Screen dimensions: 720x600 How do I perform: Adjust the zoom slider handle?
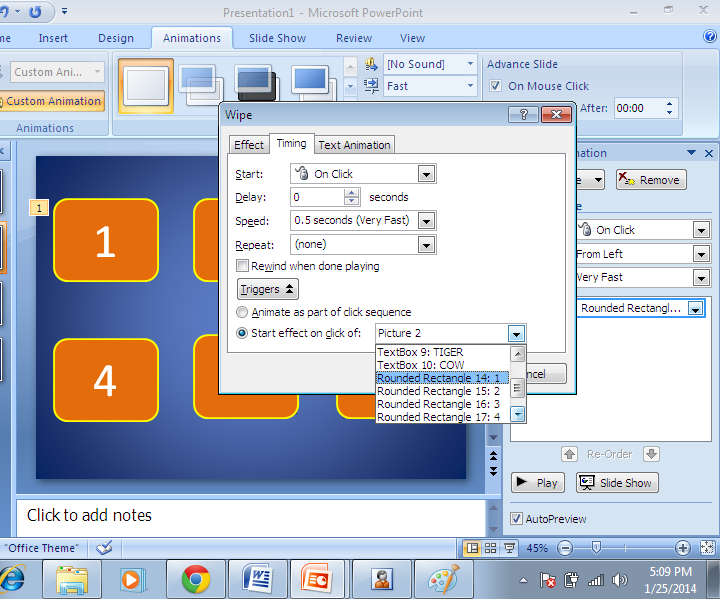pos(596,547)
